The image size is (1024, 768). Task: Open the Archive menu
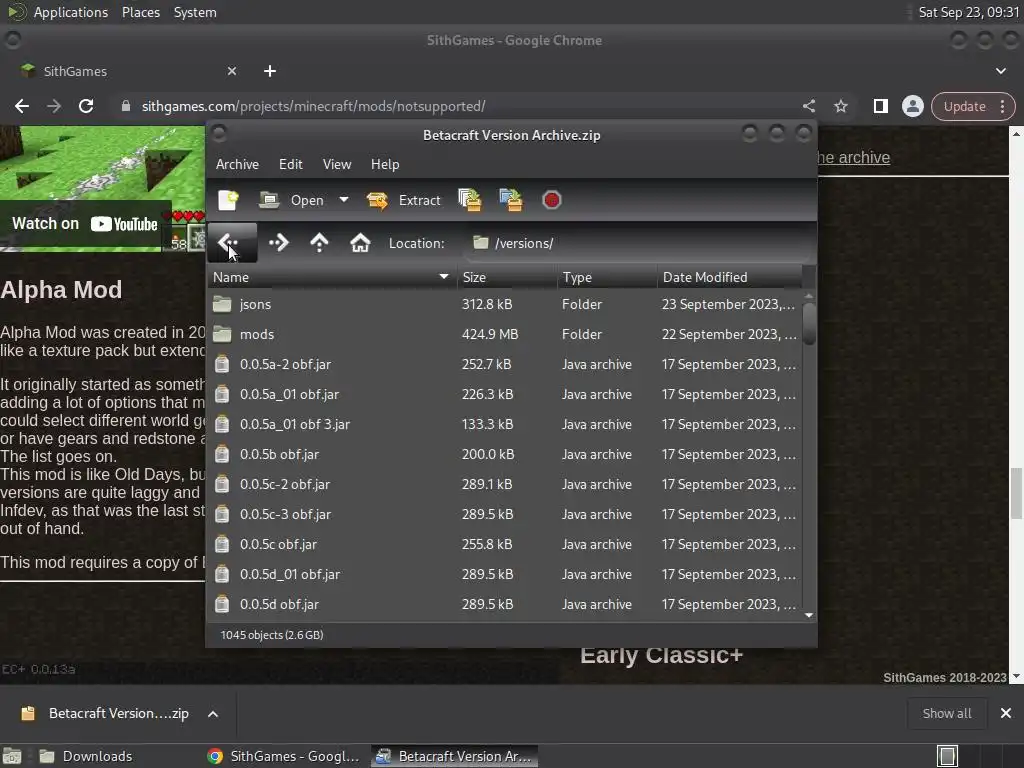click(237, 165)
